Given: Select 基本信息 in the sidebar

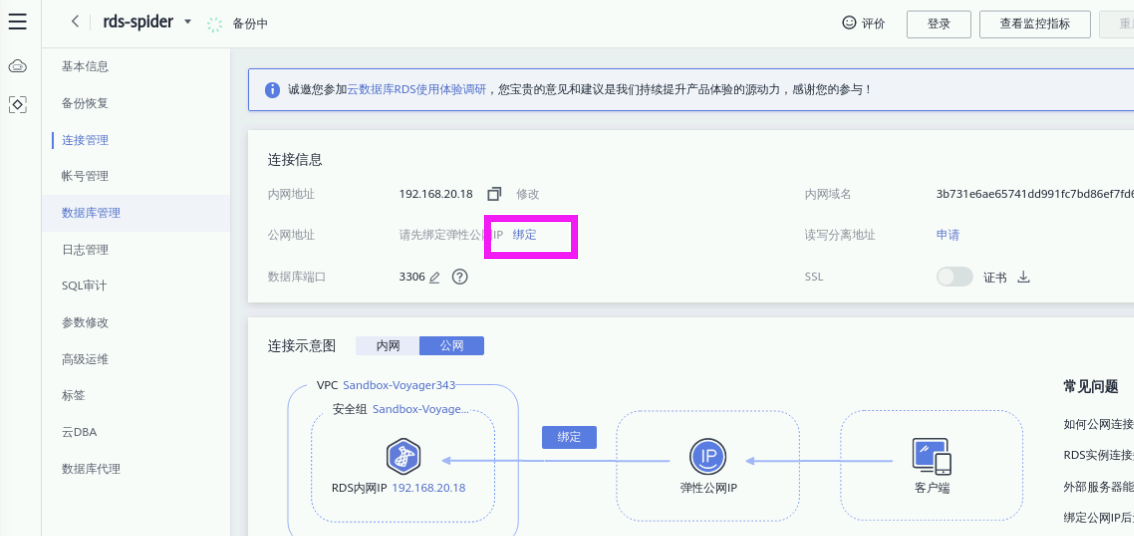Looking at the screenshot, I should [x=85, y=67].
